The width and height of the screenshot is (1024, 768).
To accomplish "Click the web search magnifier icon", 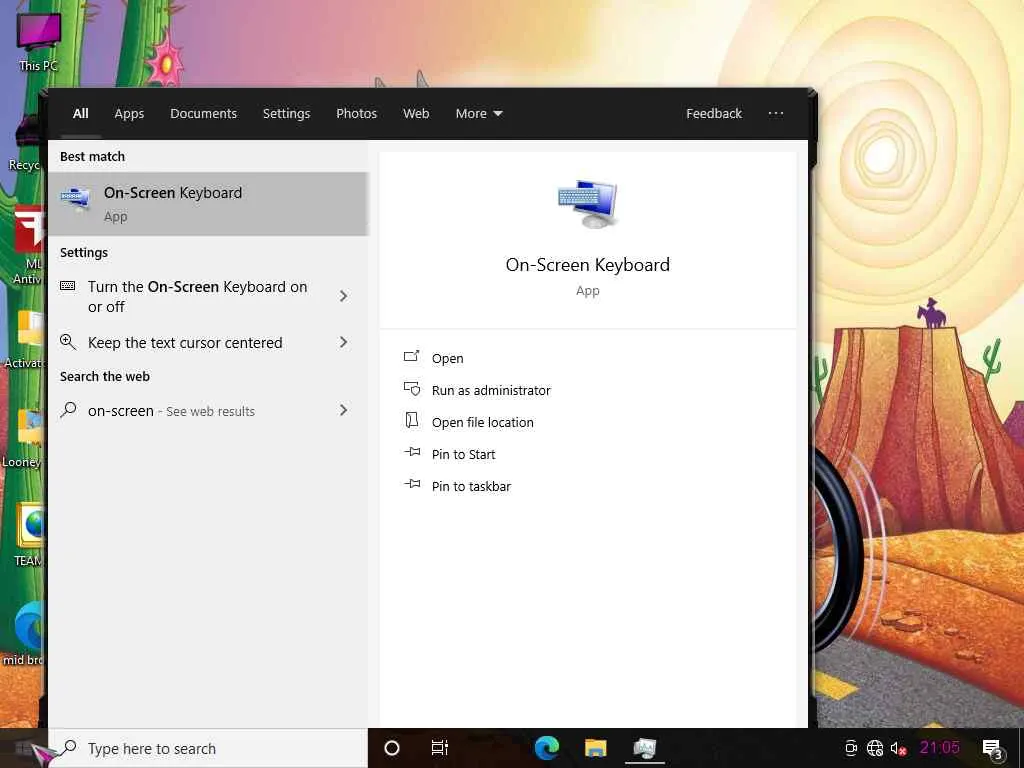I will pyautogui.click(x=68, y=410).
